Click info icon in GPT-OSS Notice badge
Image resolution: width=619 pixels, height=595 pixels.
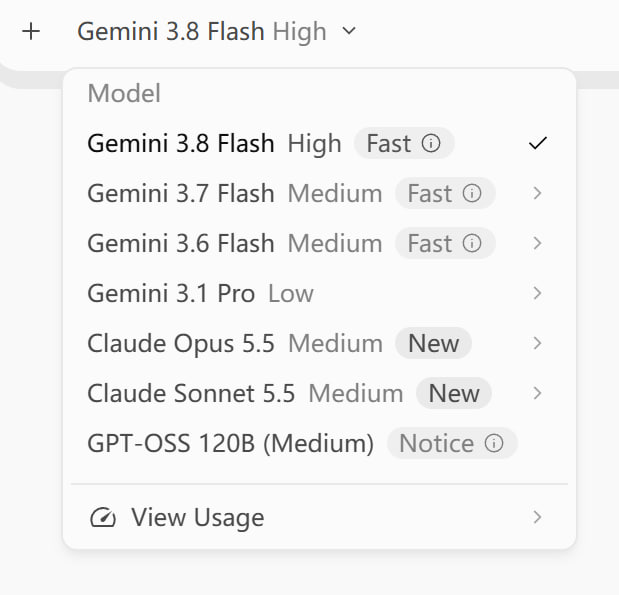[x=494, y=443]
